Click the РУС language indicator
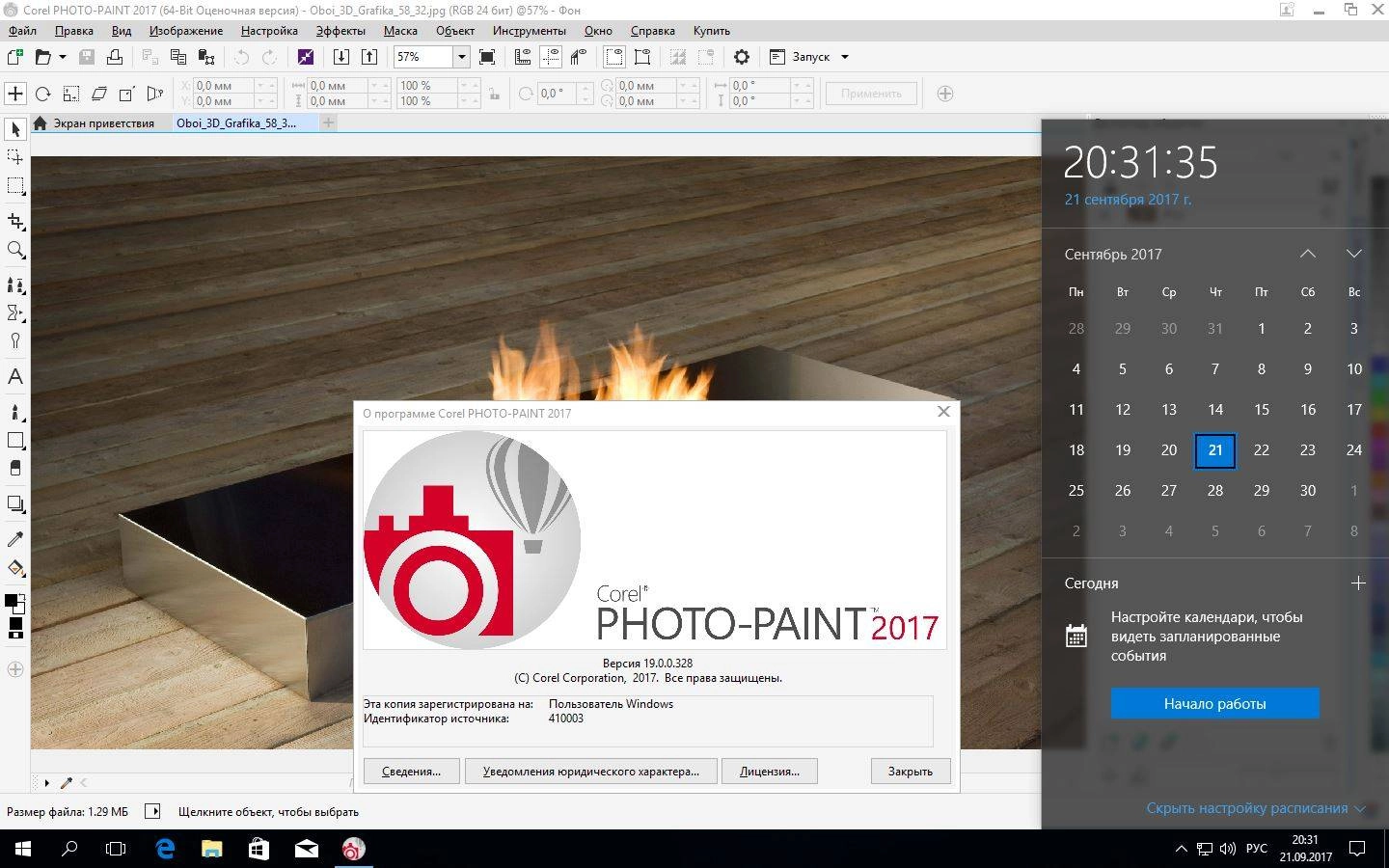 click(x=1256, y=849)
